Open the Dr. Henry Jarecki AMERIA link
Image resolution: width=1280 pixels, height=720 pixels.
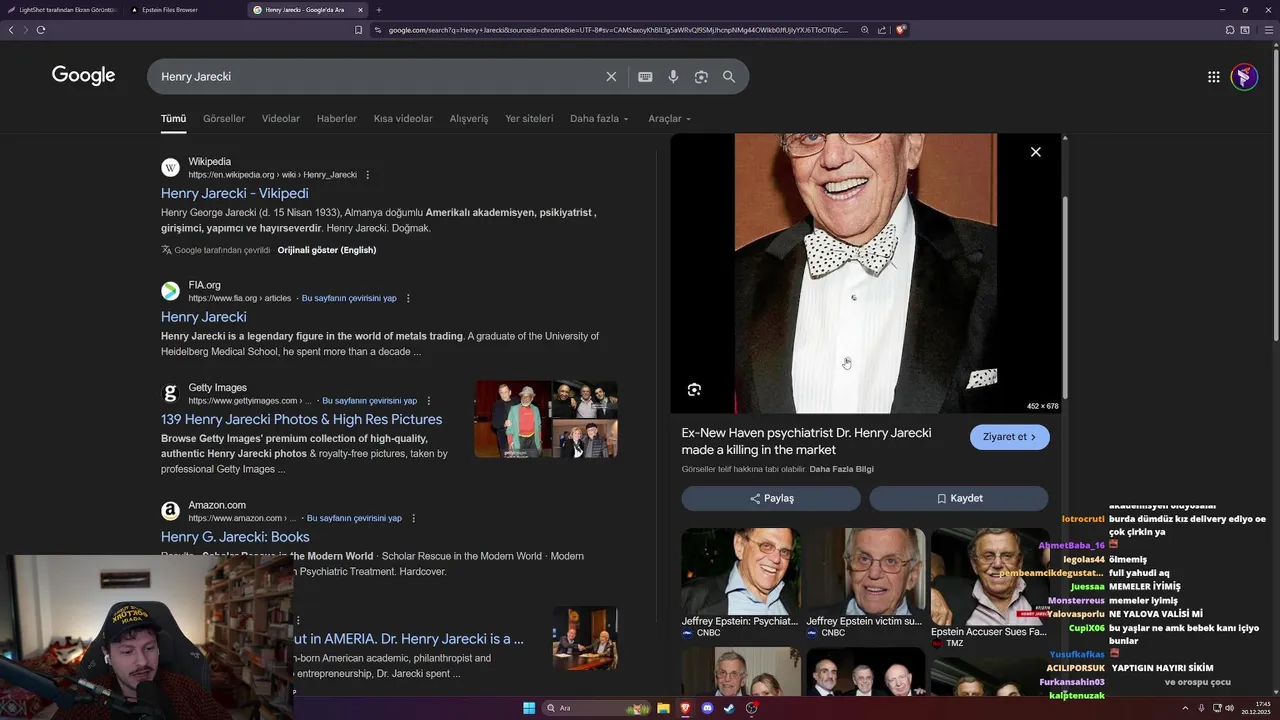tap(407, 639)
